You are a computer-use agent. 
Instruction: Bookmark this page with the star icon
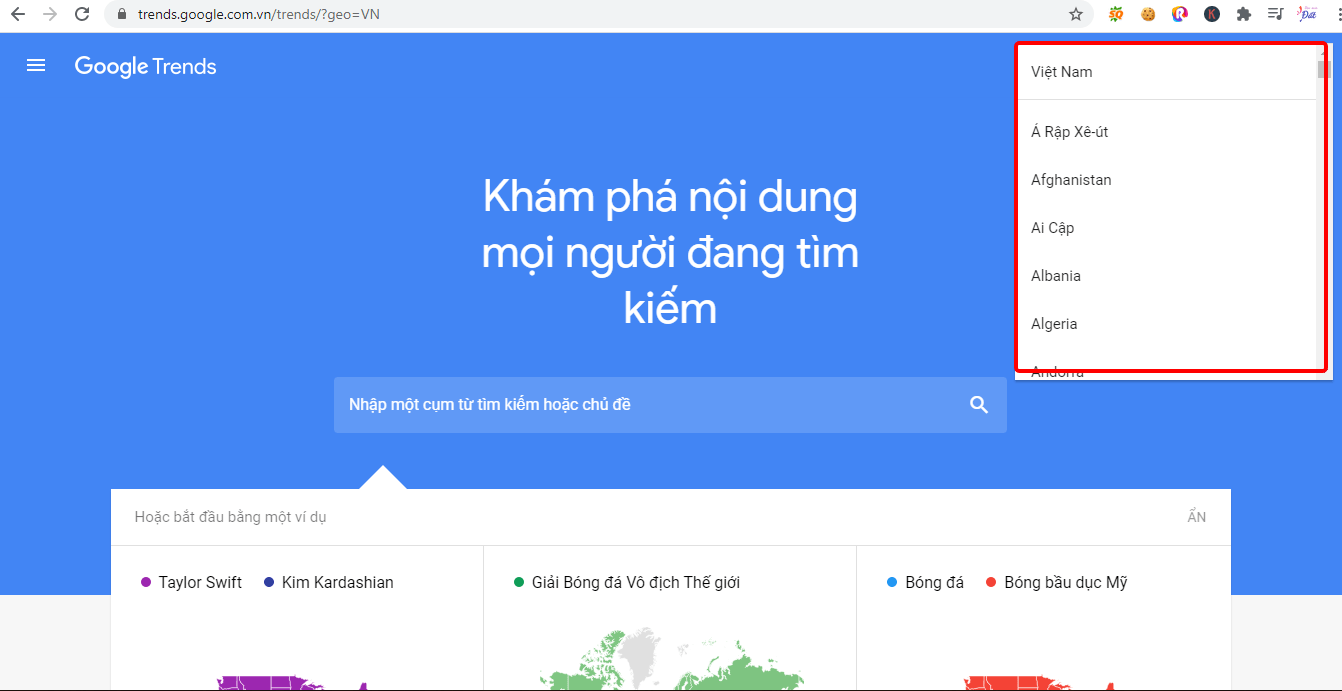(x=1076, y=14)
